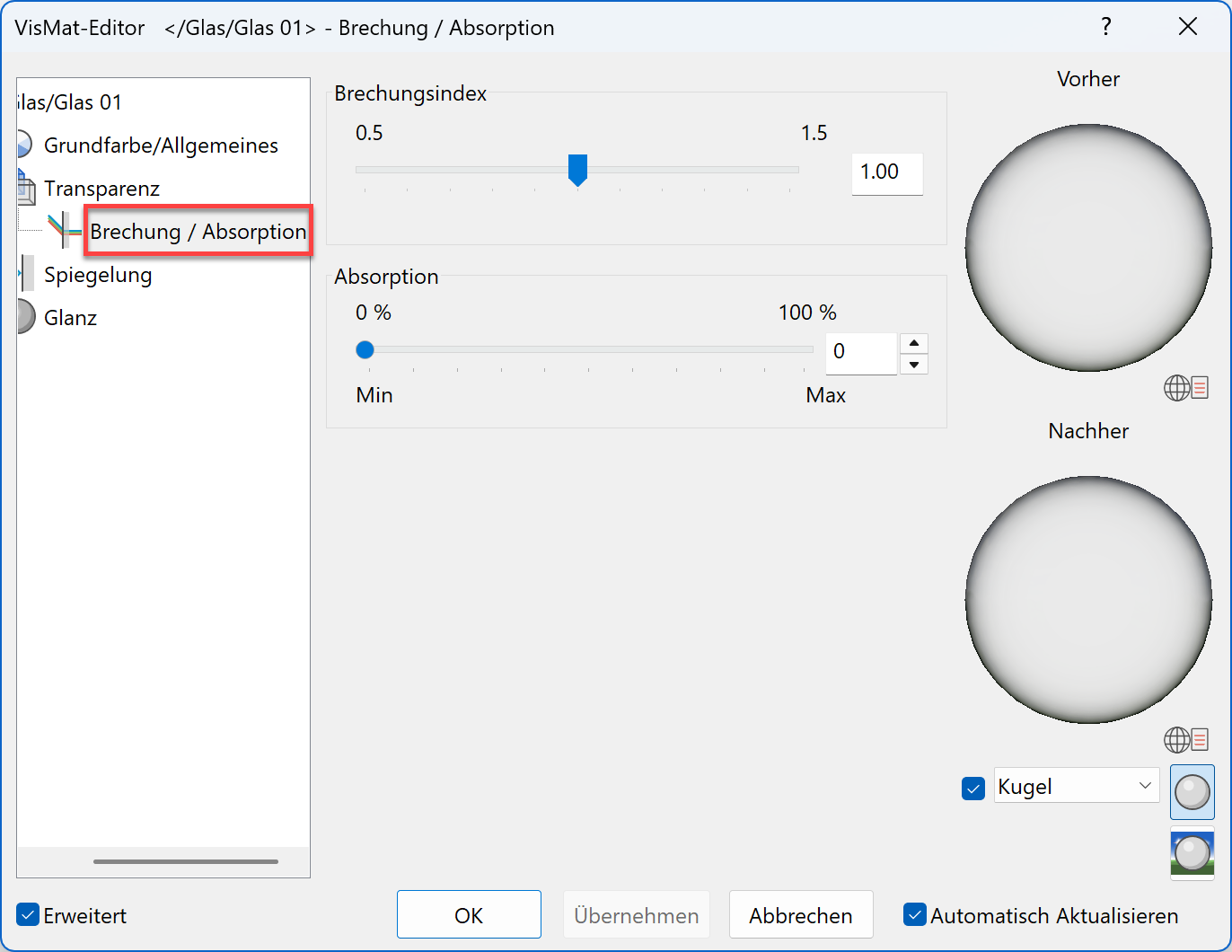
Task: Click the Grundfarbe/Allgemeines sphere icon
Action: pos(24,145)
